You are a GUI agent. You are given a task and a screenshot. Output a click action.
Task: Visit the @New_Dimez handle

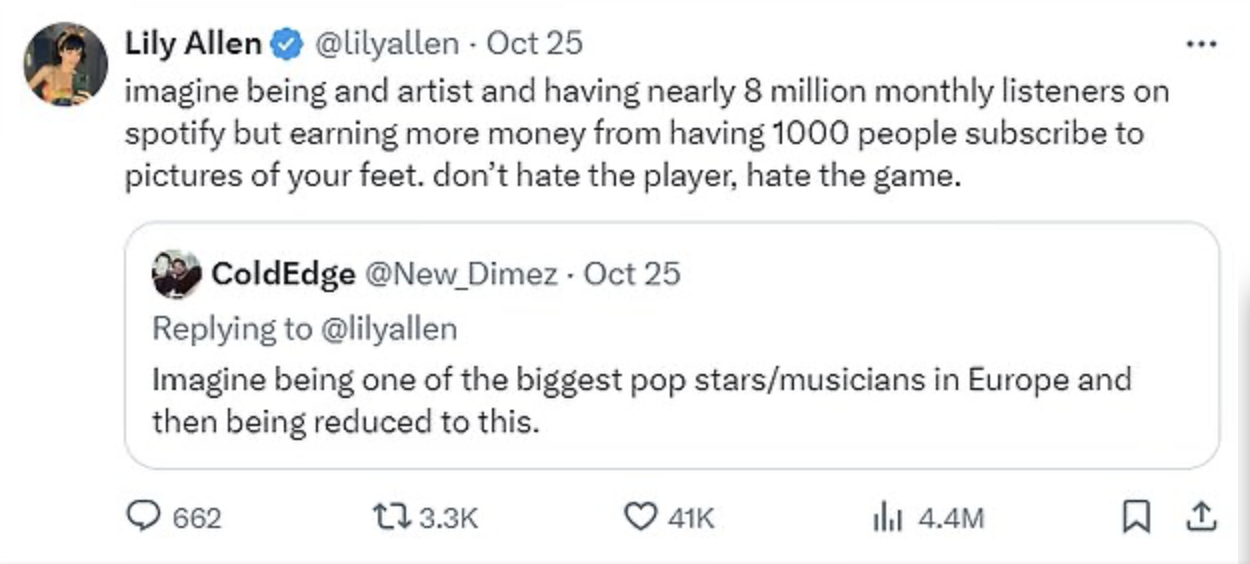464,274
